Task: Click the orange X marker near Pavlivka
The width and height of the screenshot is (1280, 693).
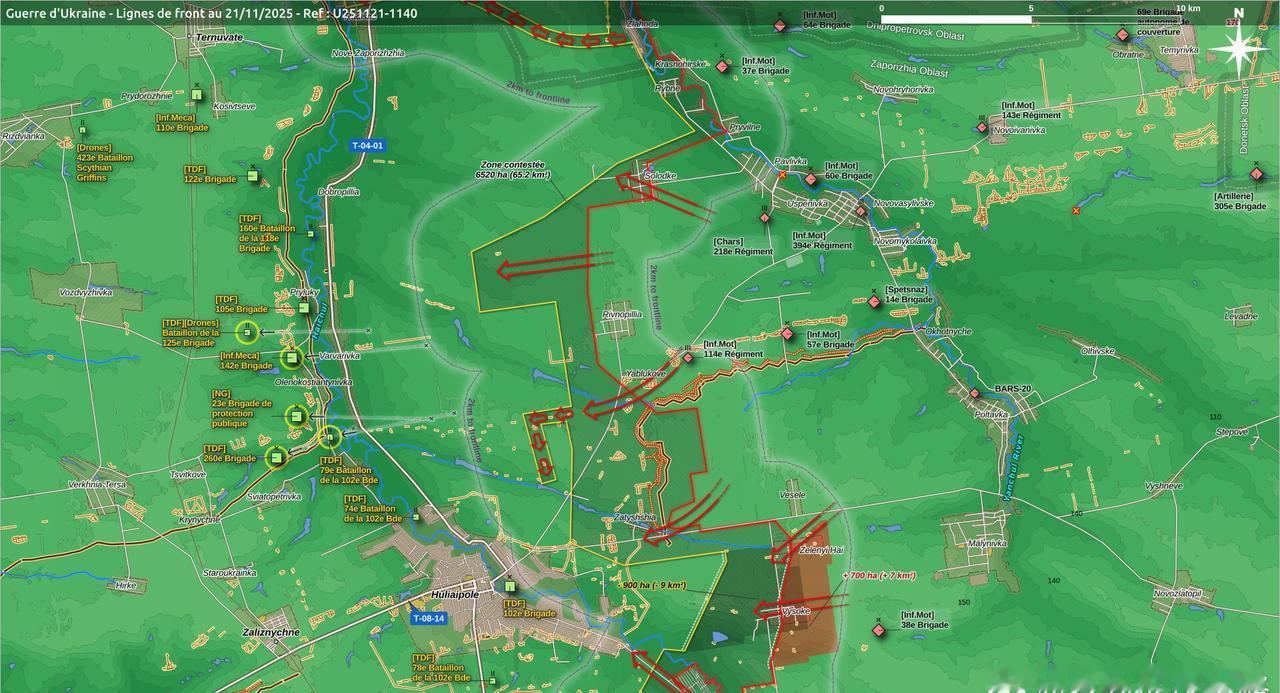Action: coord(783,175)
